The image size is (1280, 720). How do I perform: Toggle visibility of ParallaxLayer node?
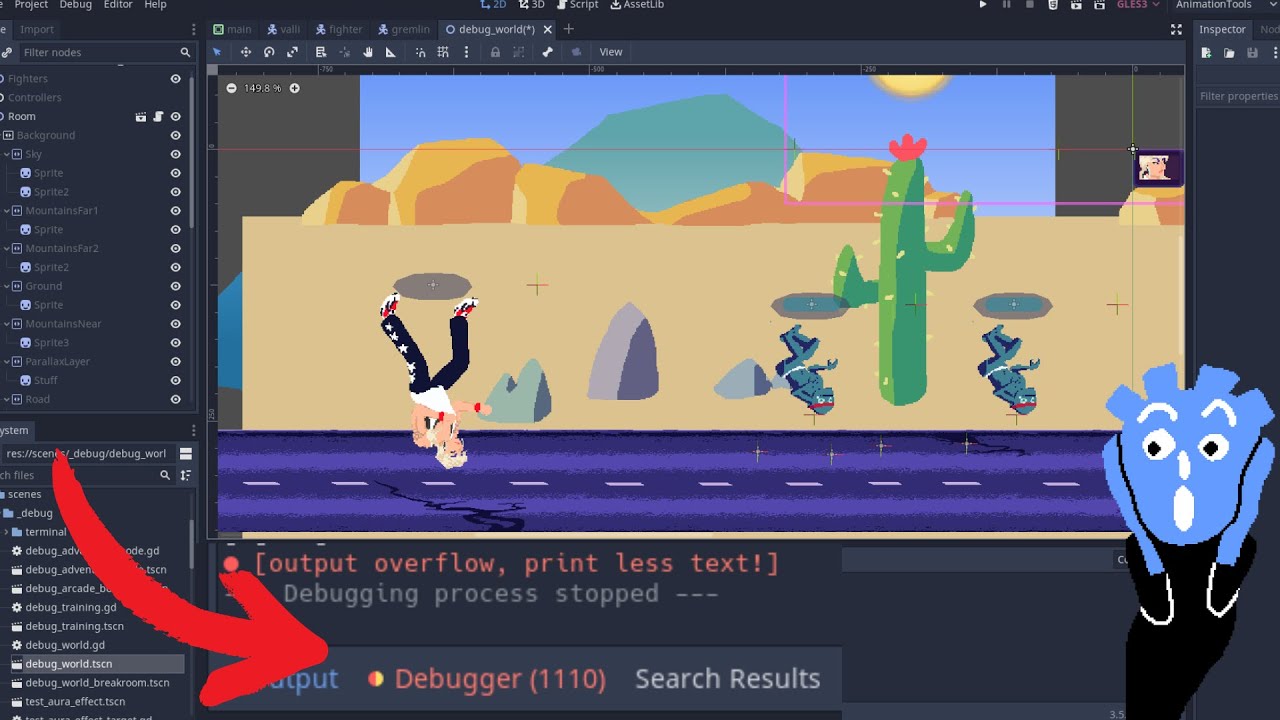(176, 361)
